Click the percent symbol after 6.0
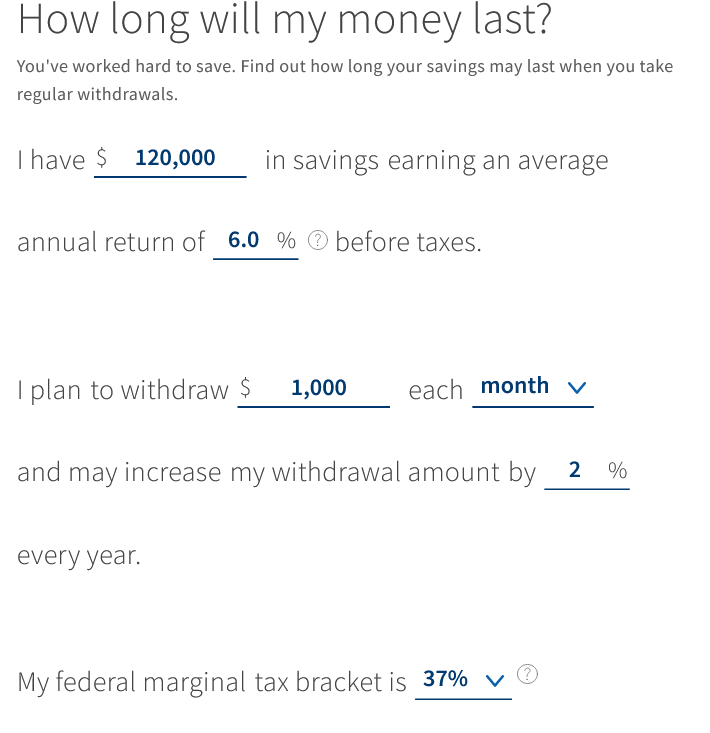Screen dimensions: 710x733 click(286, 241)
